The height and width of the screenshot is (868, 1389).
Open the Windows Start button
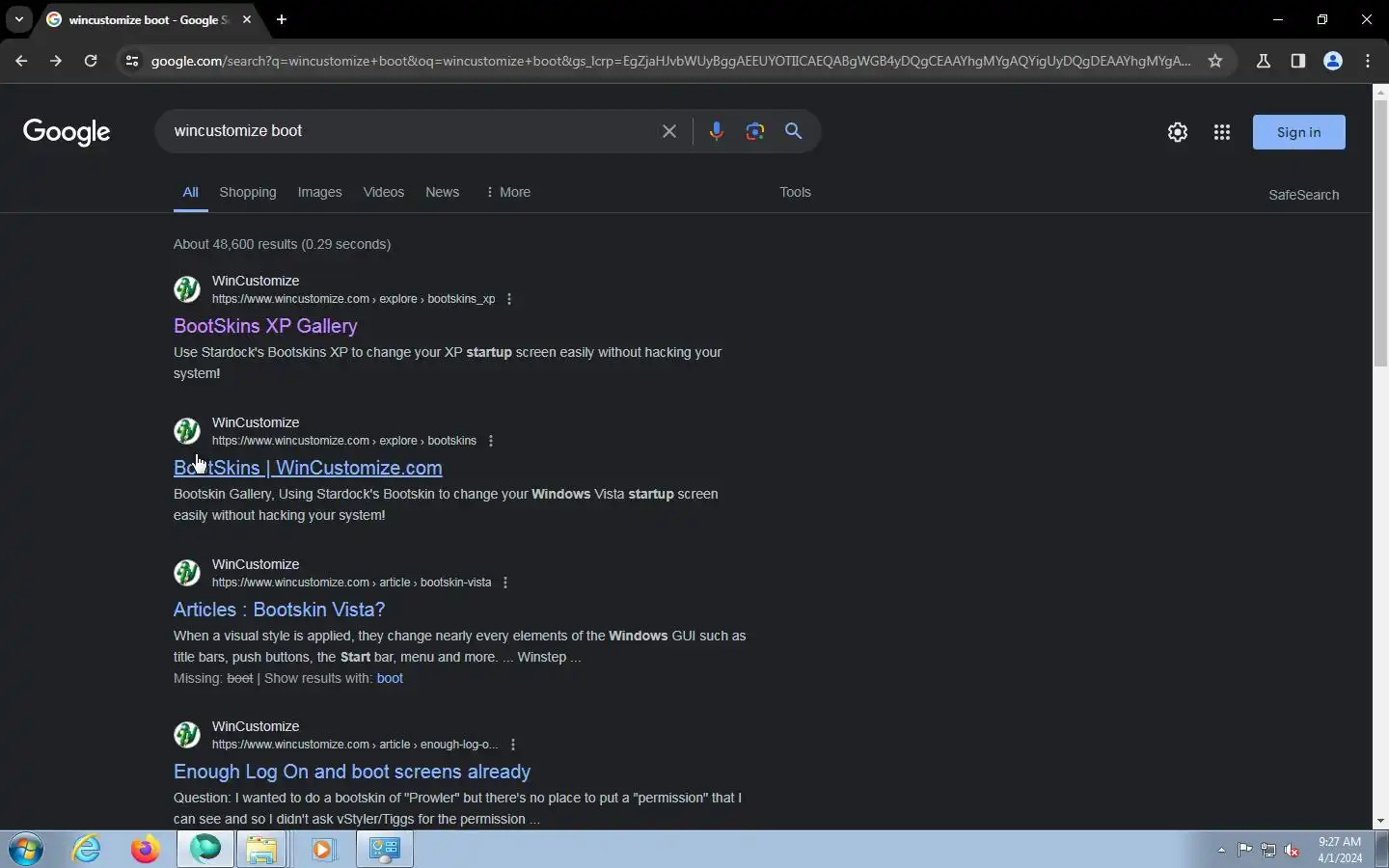[26, 850]
